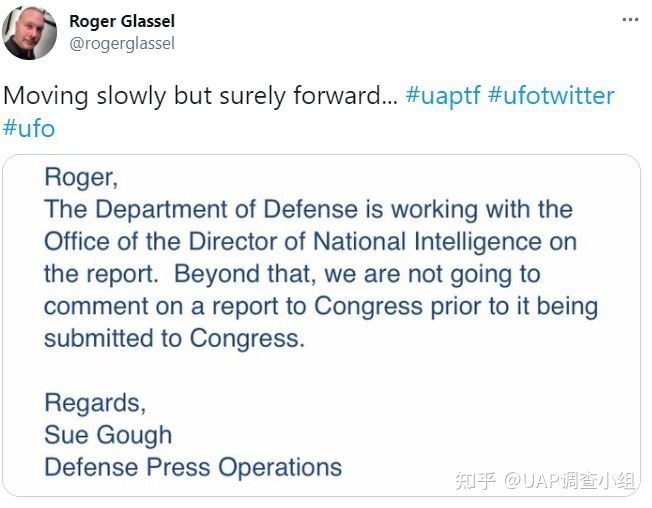The image size is (652, 508).
Task: Click the @rogerglassel handle
Action: coord(121,43)
